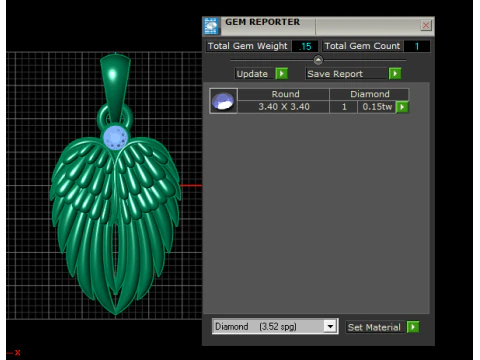
Task: Select the green pendant bail in viewport
Action: coord(115,87)
